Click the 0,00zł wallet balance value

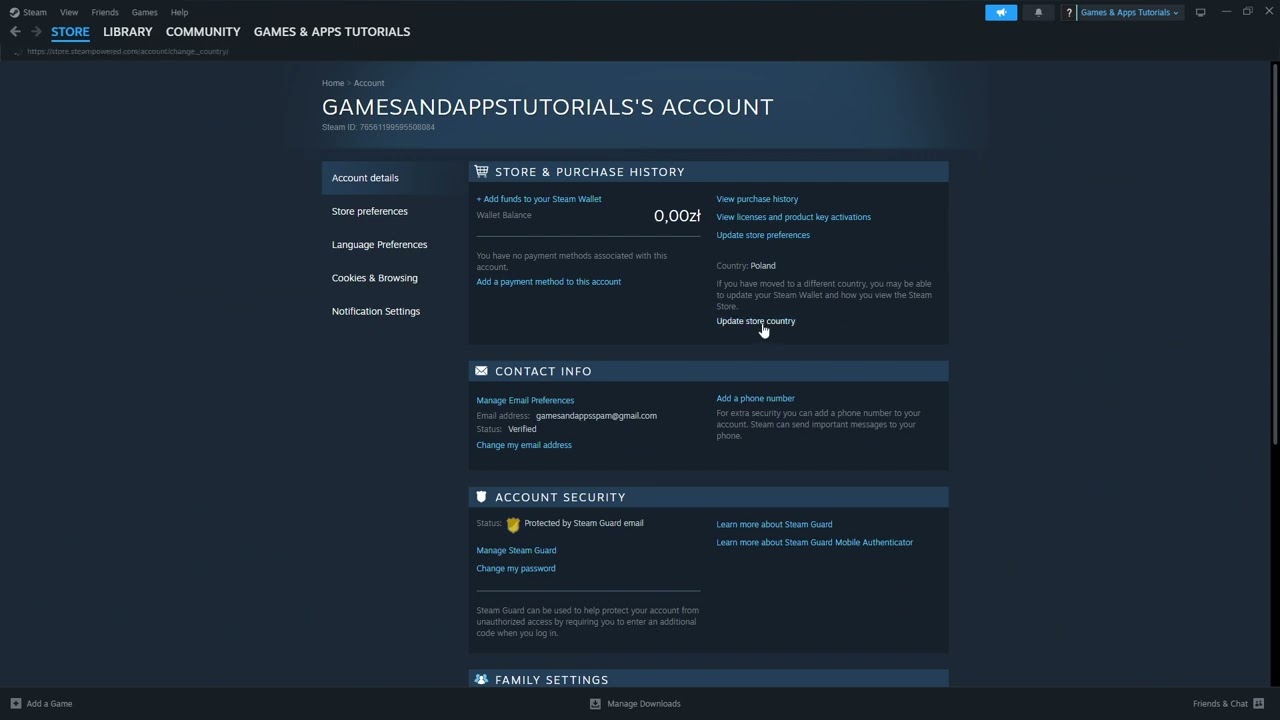click(x=677, y=216)
